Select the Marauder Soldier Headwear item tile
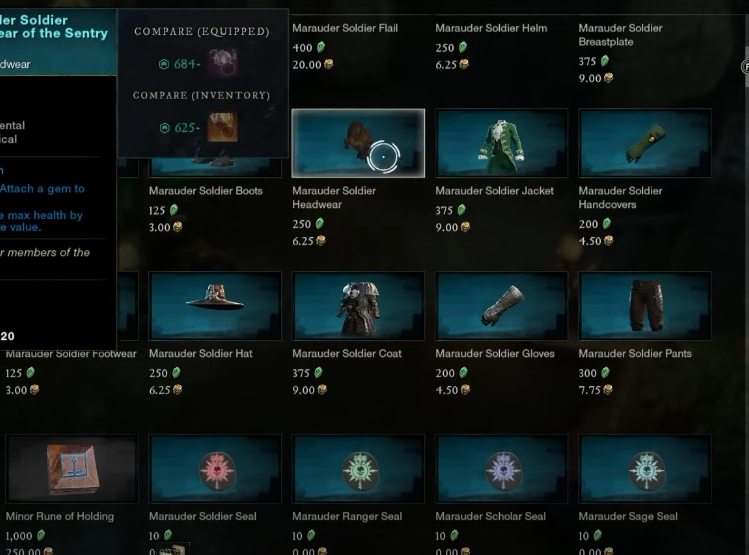Image resolution: width=749 pixels, height=555 pixels. (358, 143)
